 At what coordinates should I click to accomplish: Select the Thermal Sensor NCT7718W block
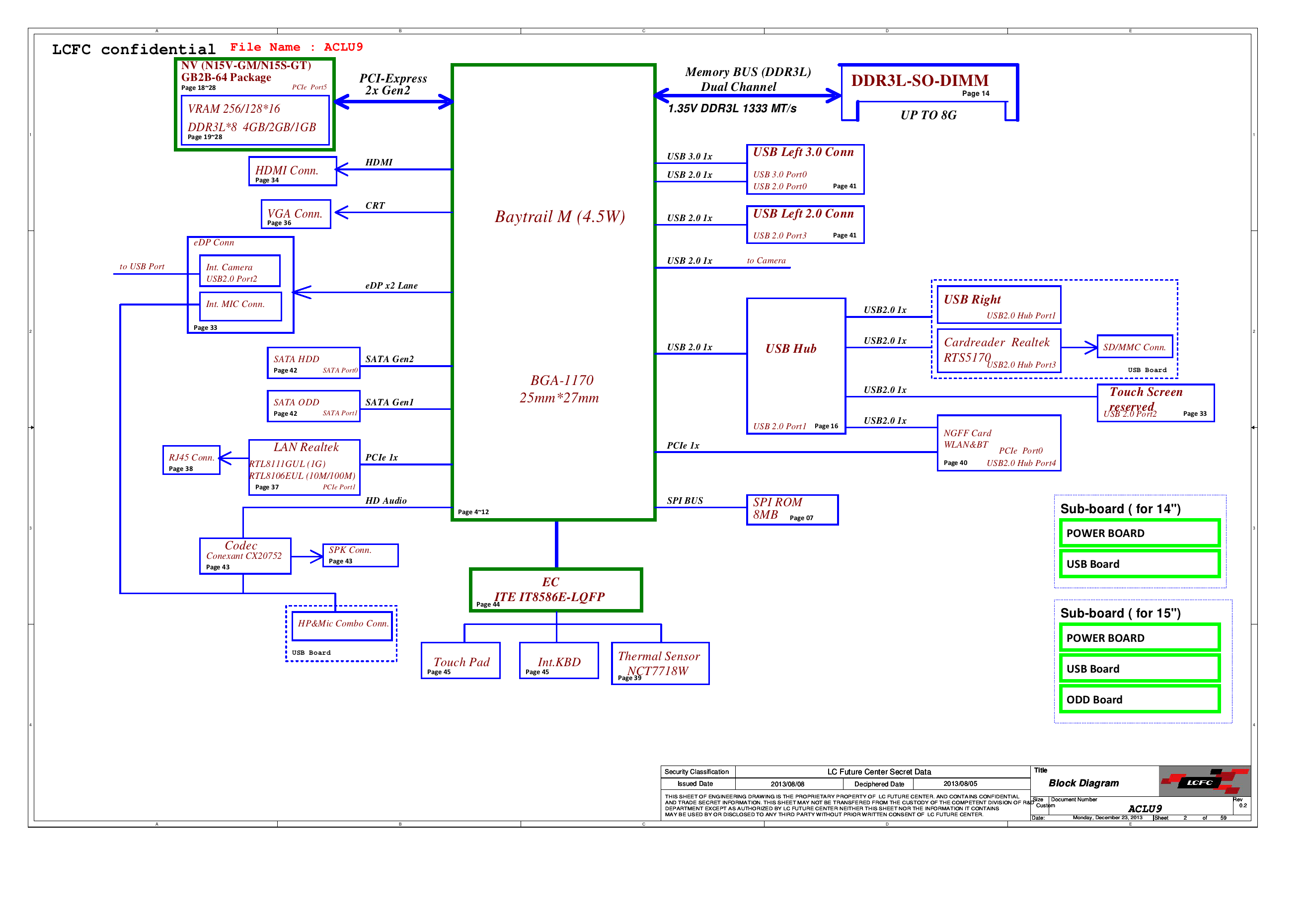point(659,663)
